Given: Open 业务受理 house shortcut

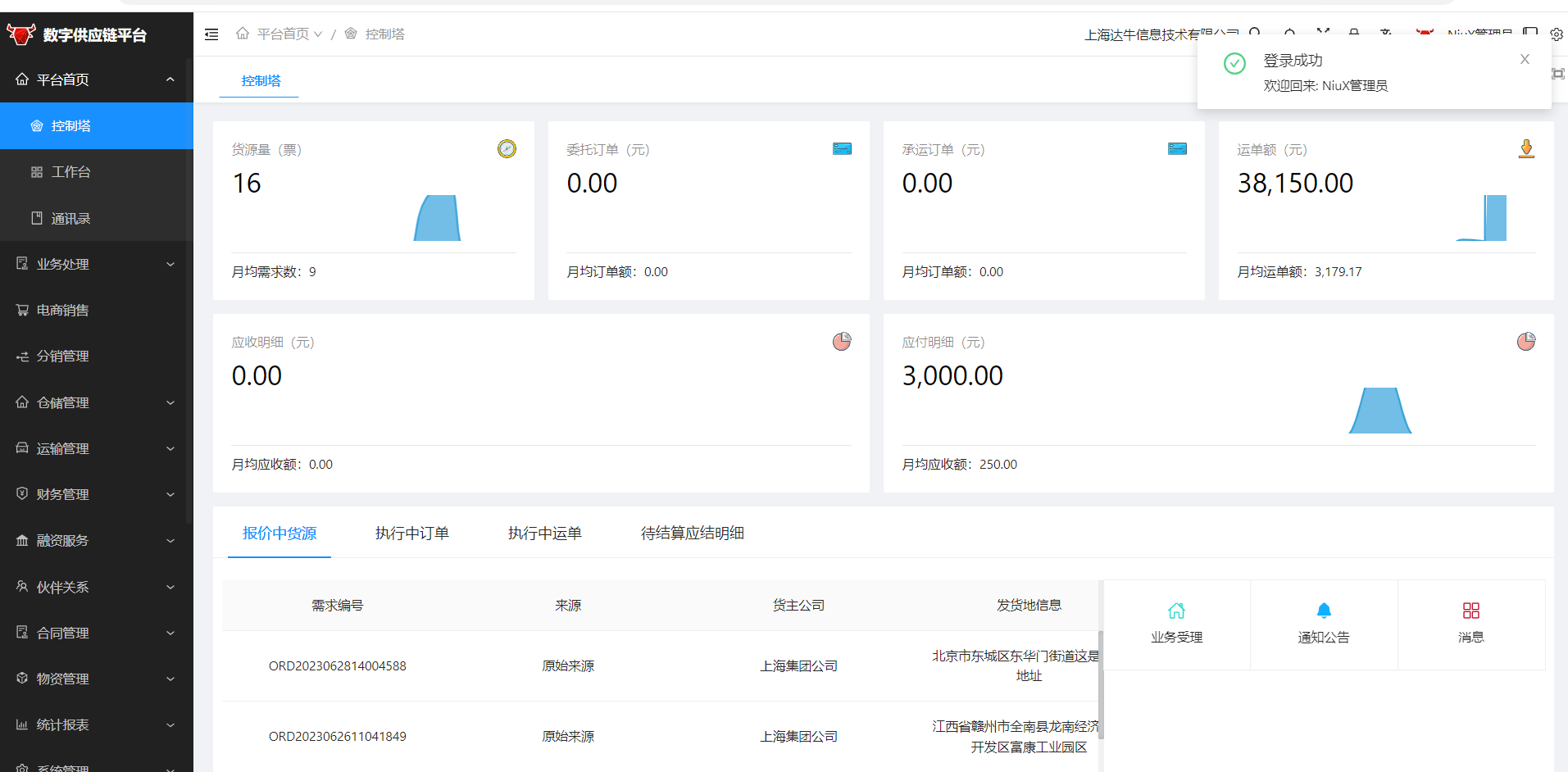Looking at the screenshot, I should [1176, 624].
